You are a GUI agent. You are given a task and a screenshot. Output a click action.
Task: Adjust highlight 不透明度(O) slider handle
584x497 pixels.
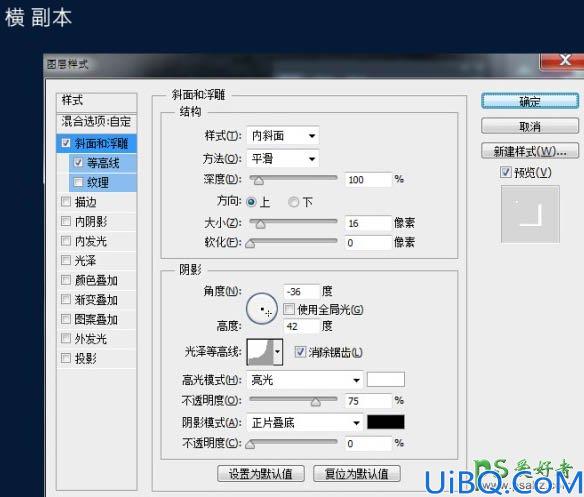316,402
